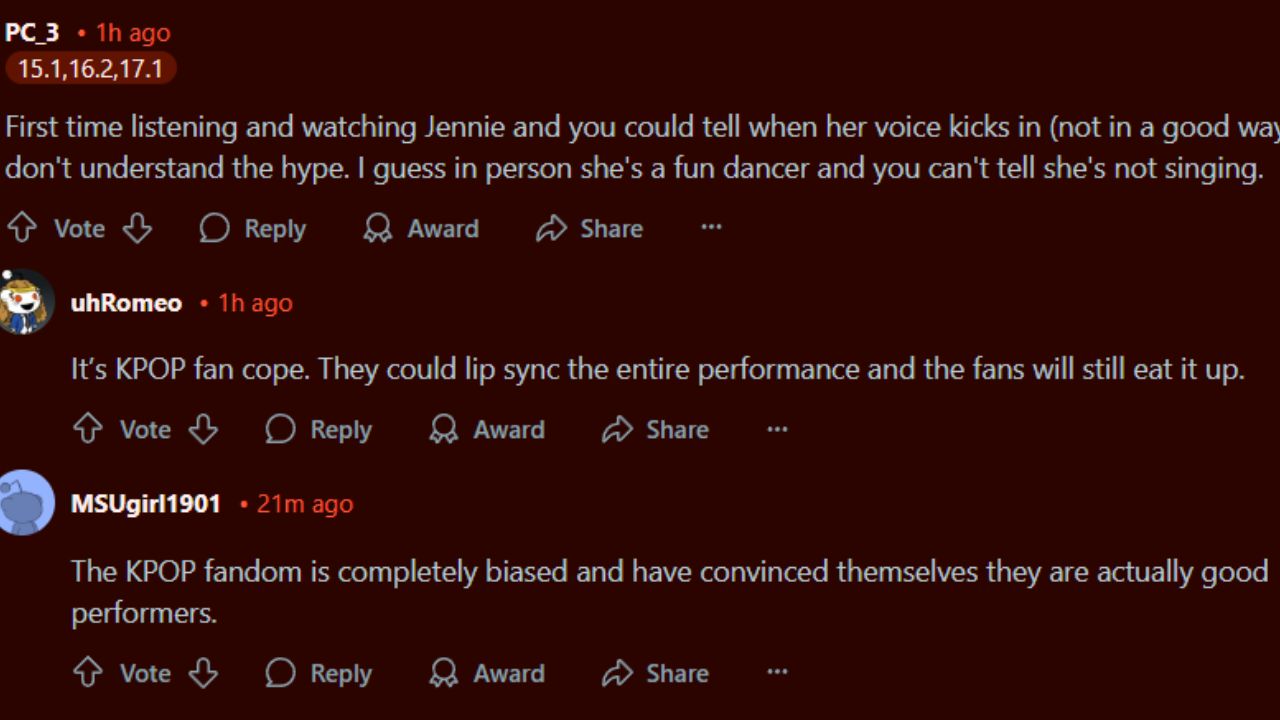The height and width of the screenshot is (720, 1280).
Task: Open more options on PC_3's comment
Action: 711,228
